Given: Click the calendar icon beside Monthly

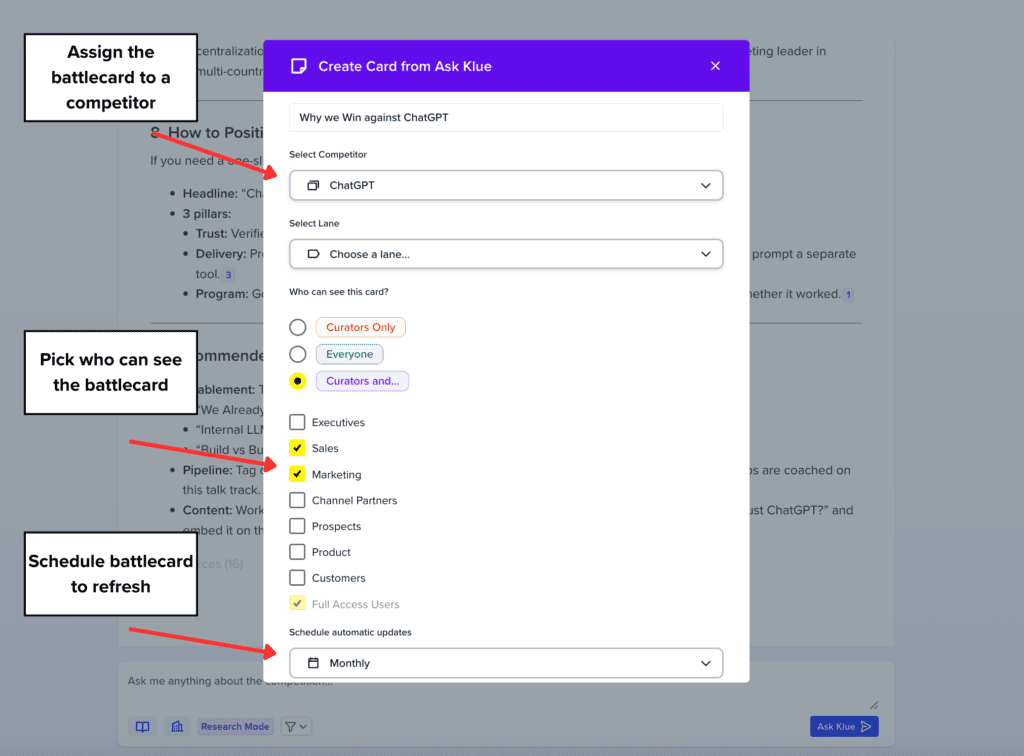Looking at the screenshot, I should [x=313, y=663].
